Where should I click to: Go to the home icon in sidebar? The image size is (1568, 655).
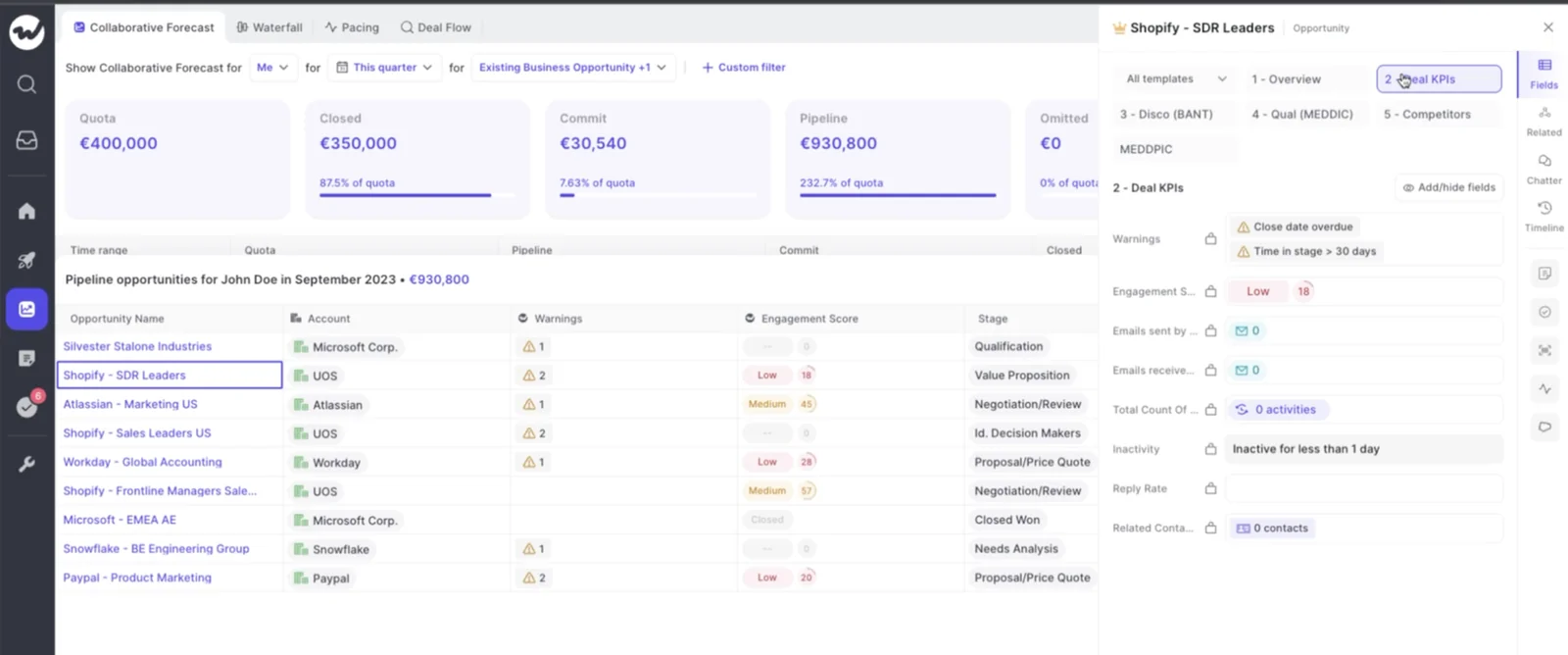pyautogui.click(x=26, y=211)
